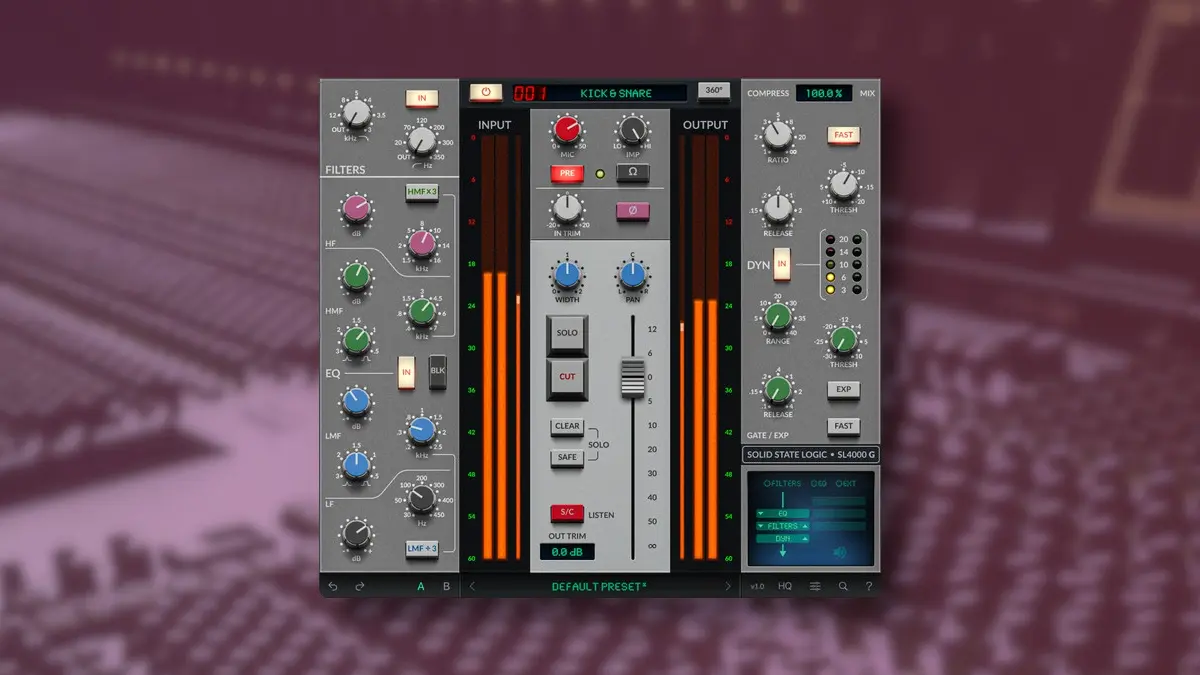
Task: Enable the HMF x3 multiplier
Action: 421,192
